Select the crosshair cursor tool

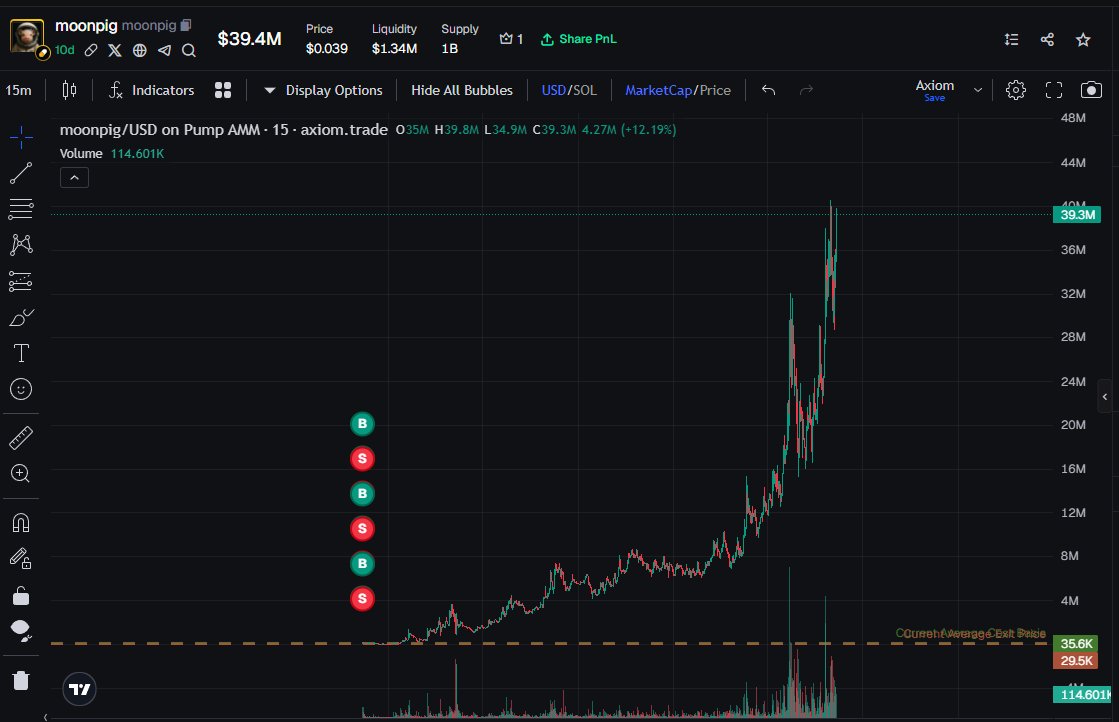click(x=21, y=136)
